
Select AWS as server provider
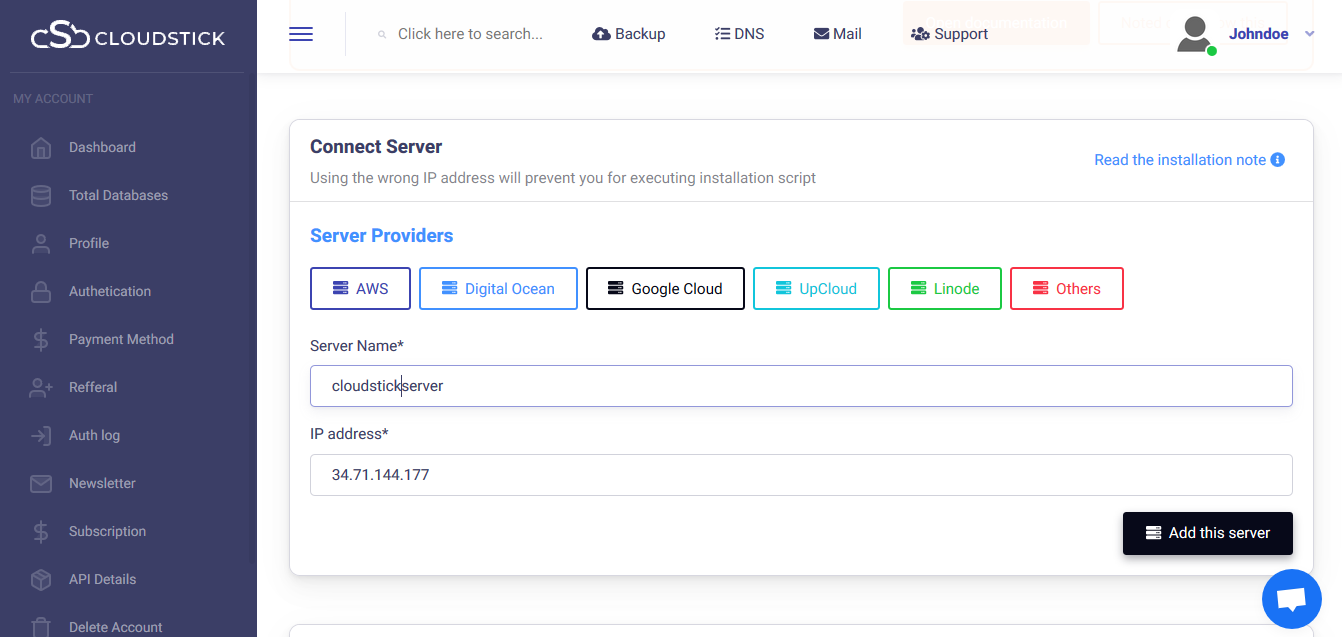(361, 289)
